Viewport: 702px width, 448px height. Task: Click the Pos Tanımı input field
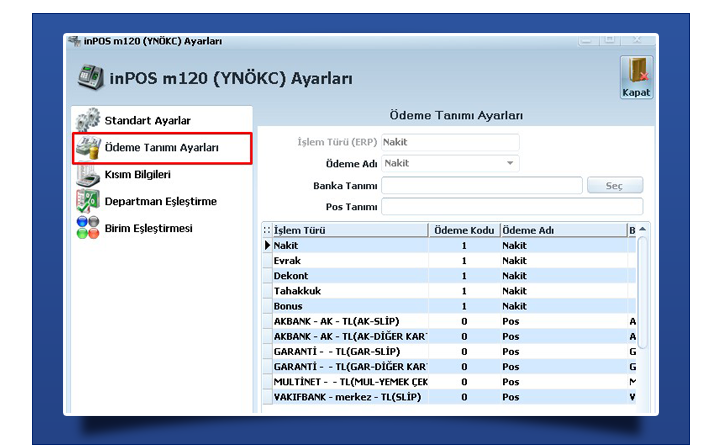(x=512, y=206)
